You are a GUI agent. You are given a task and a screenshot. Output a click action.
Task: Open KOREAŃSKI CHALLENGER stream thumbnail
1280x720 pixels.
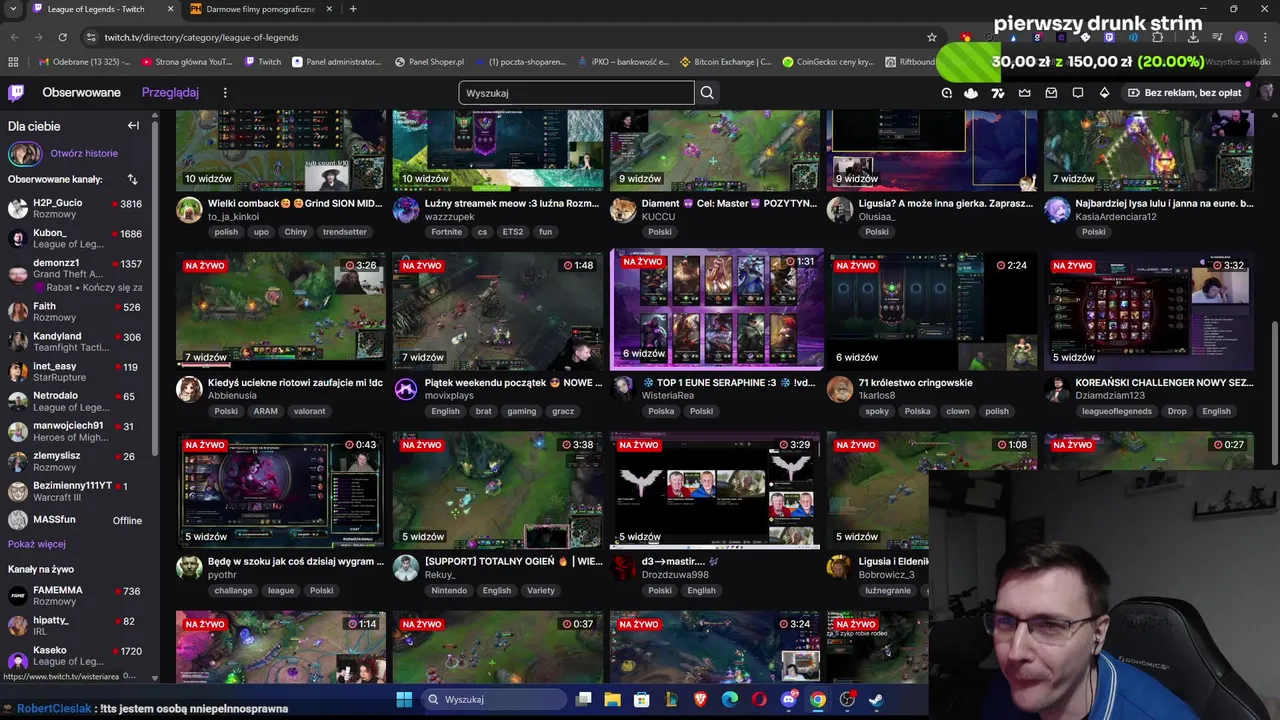pos(1149,311)
